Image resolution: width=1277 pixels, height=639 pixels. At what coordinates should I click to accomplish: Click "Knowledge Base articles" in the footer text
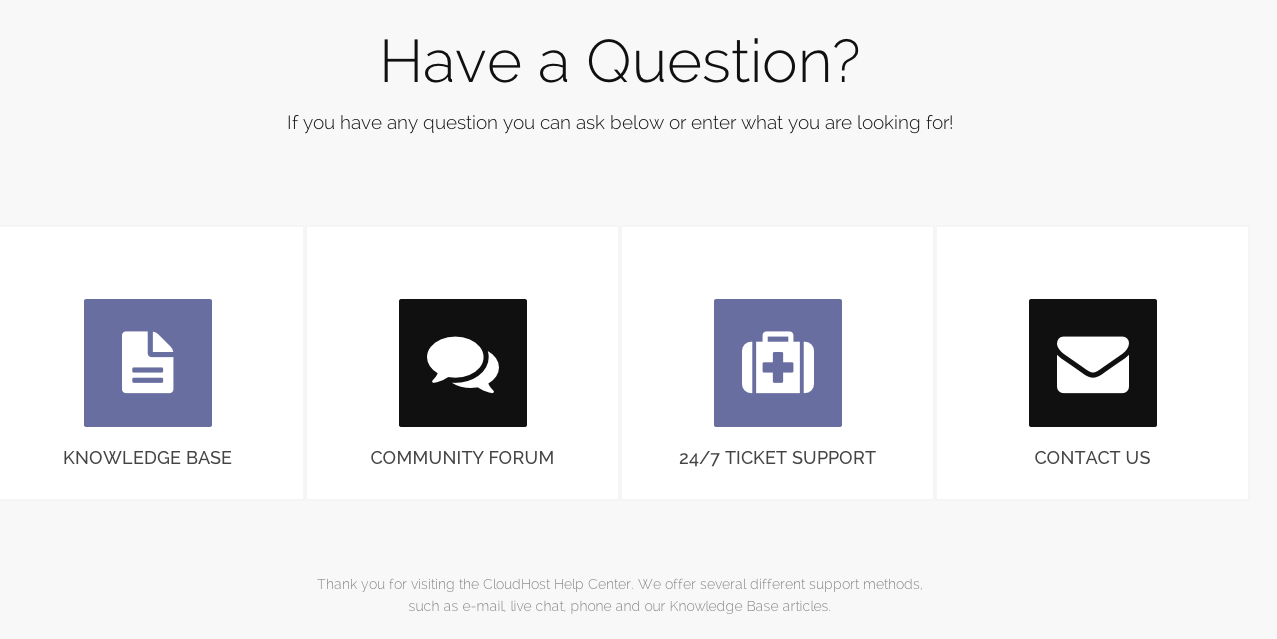click(x=750, y=606)
